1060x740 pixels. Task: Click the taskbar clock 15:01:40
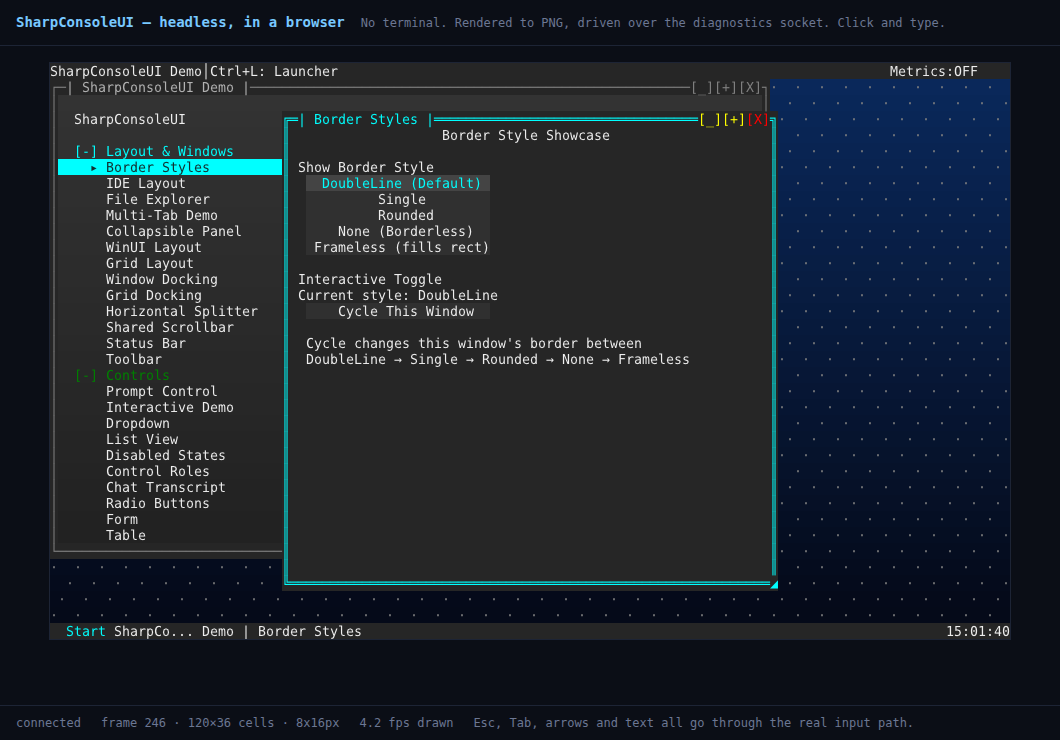[978, 631]
